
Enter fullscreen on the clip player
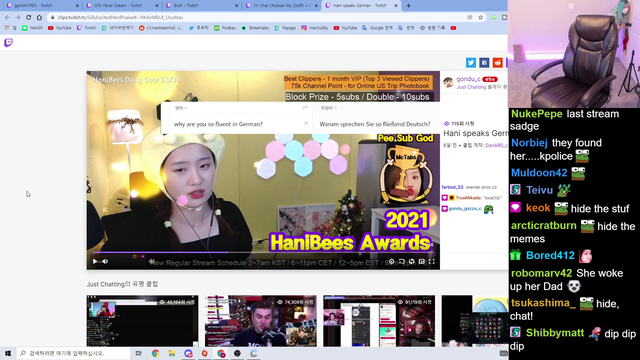[x=431, y=261]
